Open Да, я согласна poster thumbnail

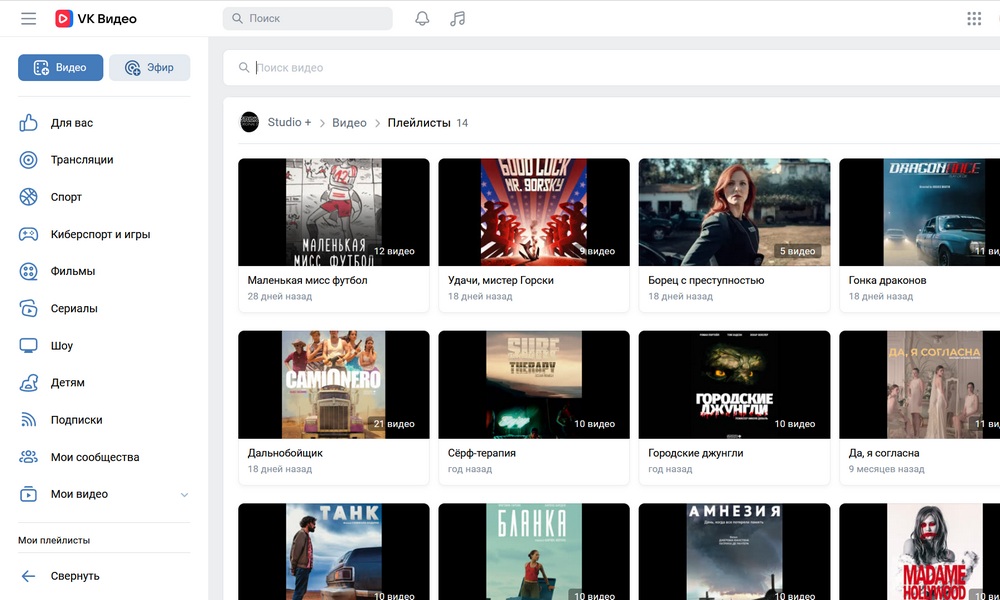(920, 384)
